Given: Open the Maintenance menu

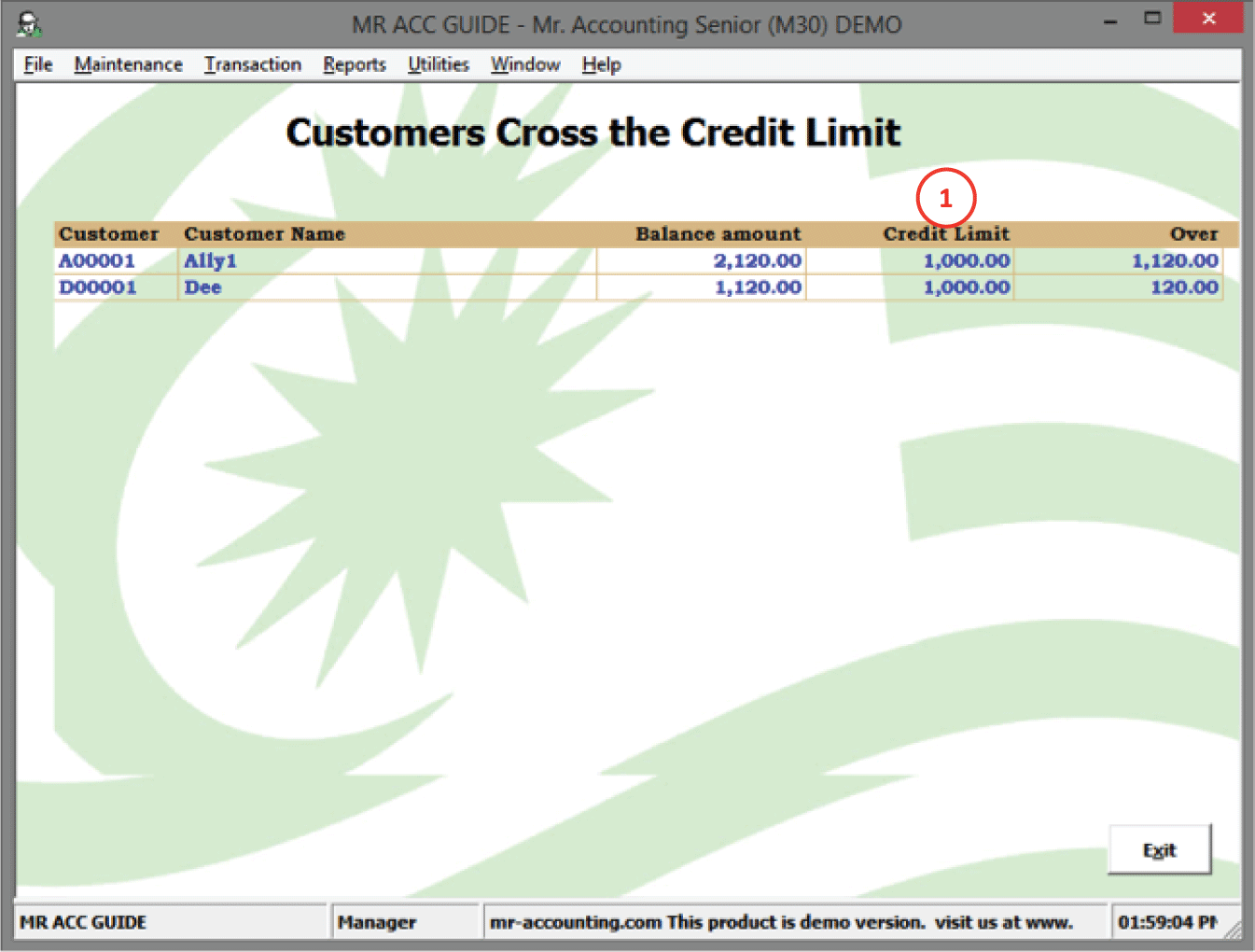Looking at the screenshot, I should pyautogui.click(x=129, y=64).
